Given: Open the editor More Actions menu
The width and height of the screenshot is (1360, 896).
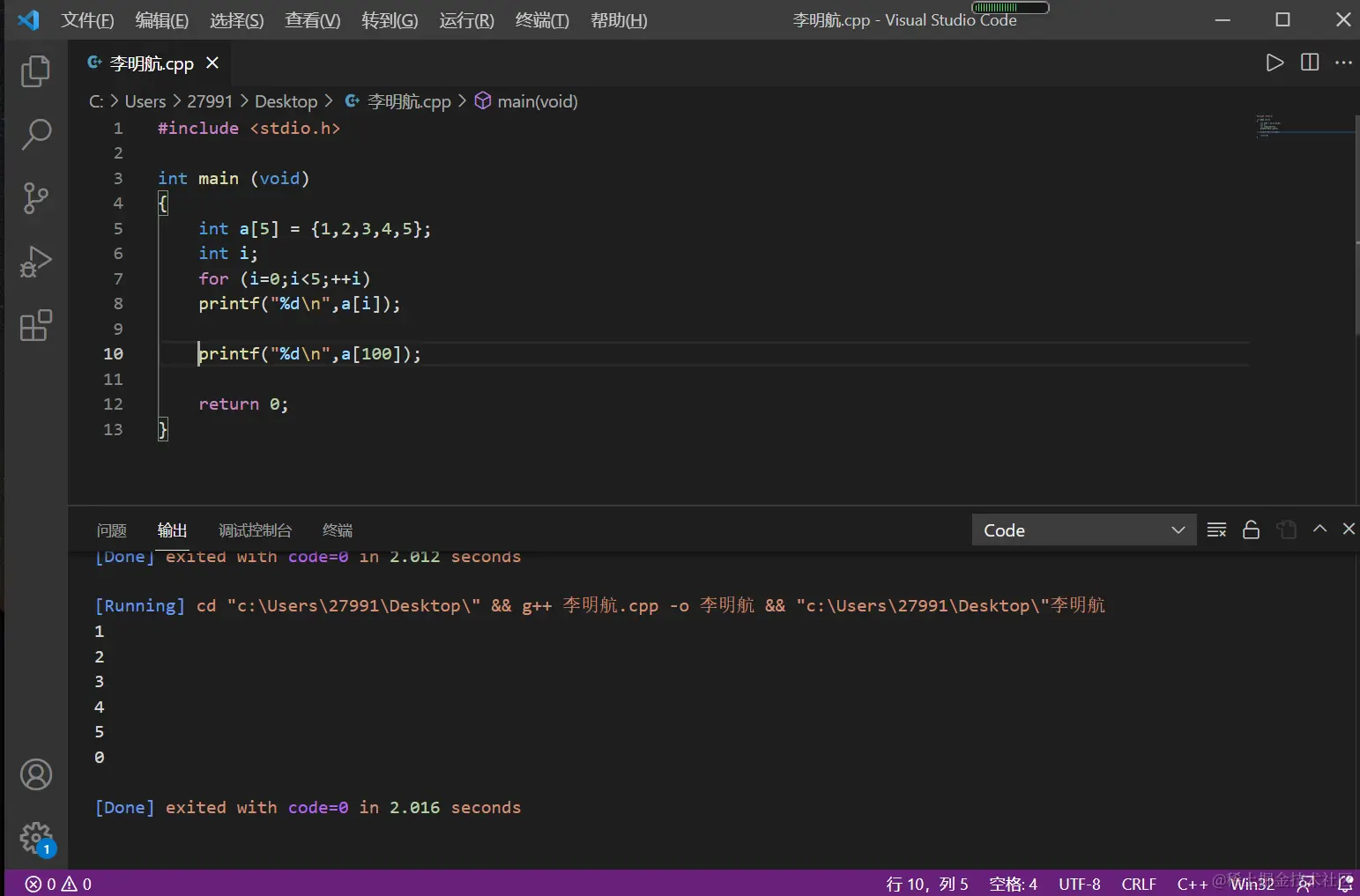Looking at the screenshot, I should click(1343, 63).
